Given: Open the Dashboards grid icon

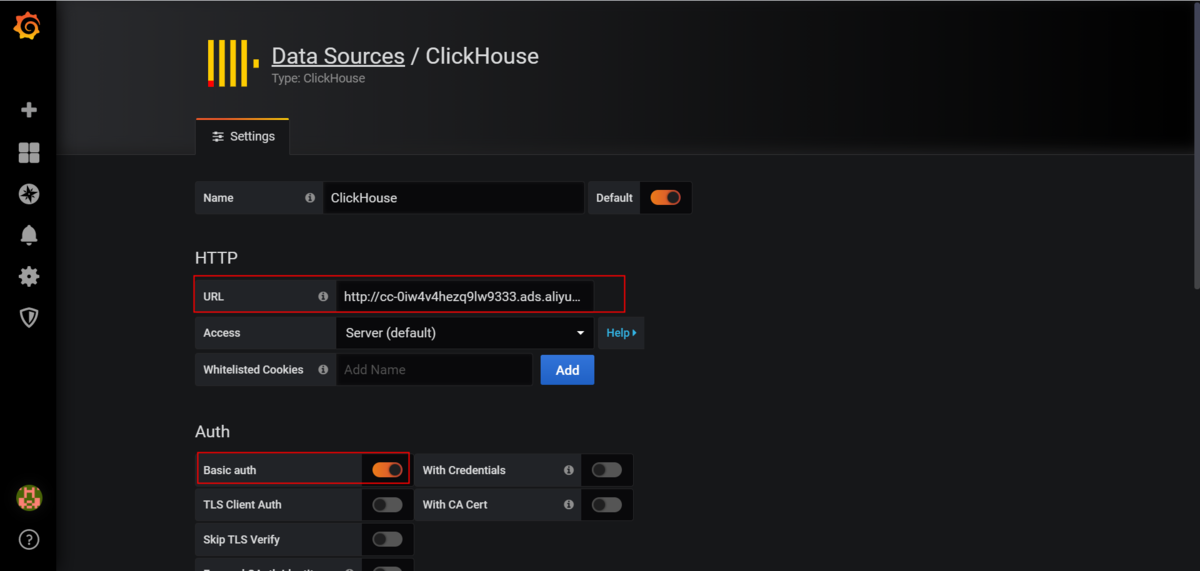Looking at the screenshot, I should pyautogui.click(x=29, y=152).
